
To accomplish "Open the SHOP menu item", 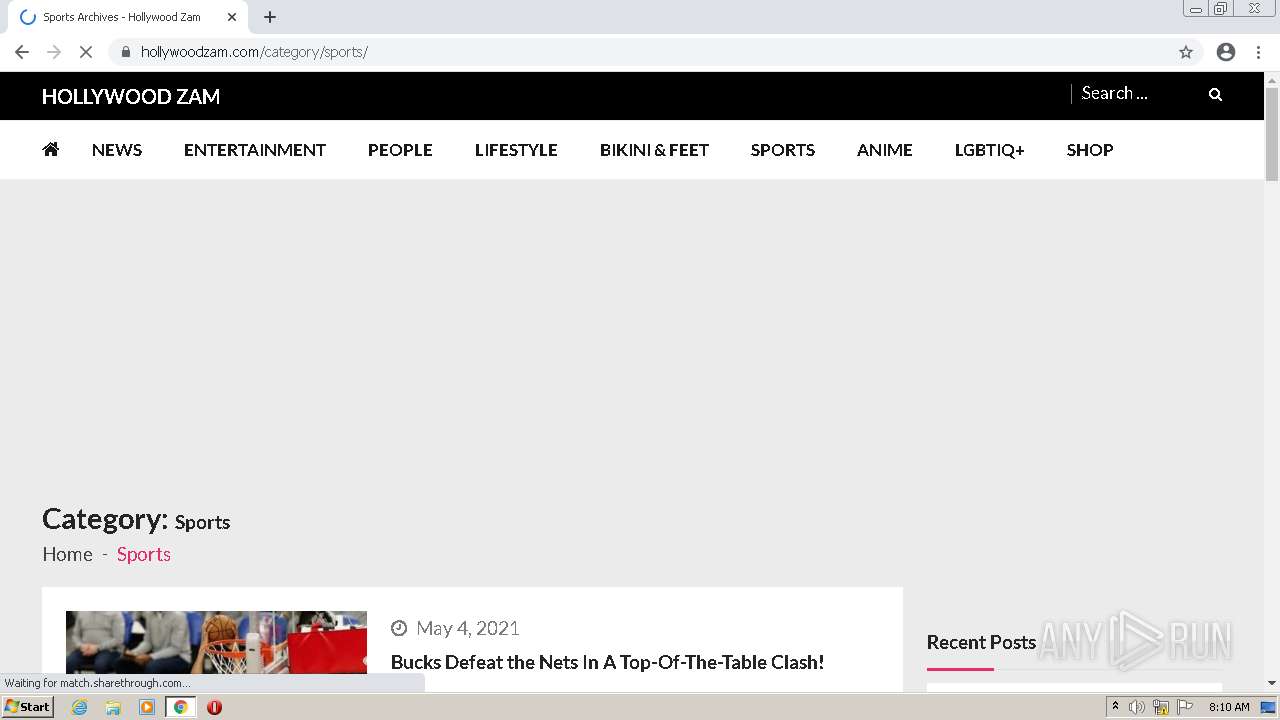I will [1090, 150].
